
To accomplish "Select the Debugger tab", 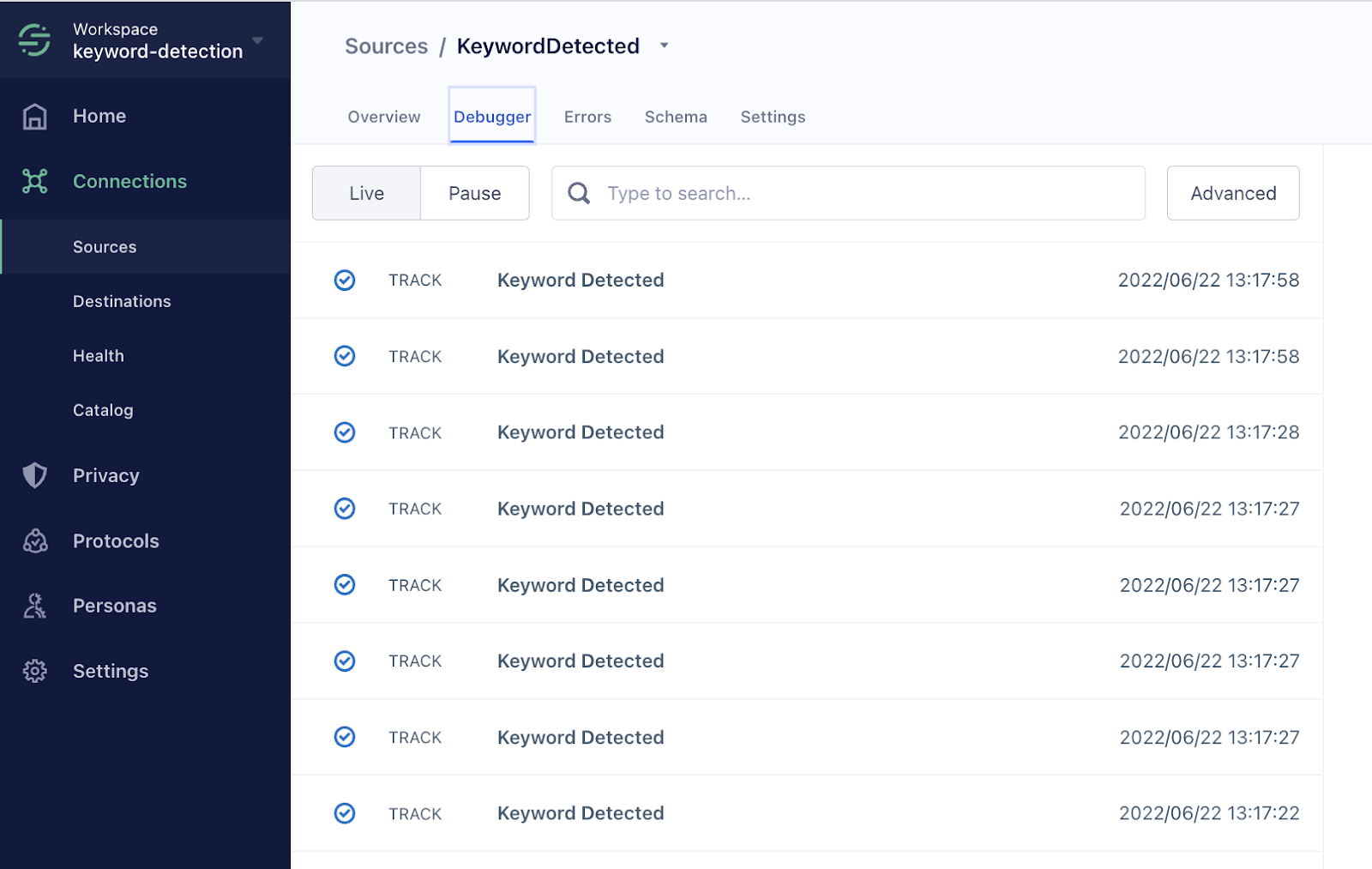I will [492, 117].
